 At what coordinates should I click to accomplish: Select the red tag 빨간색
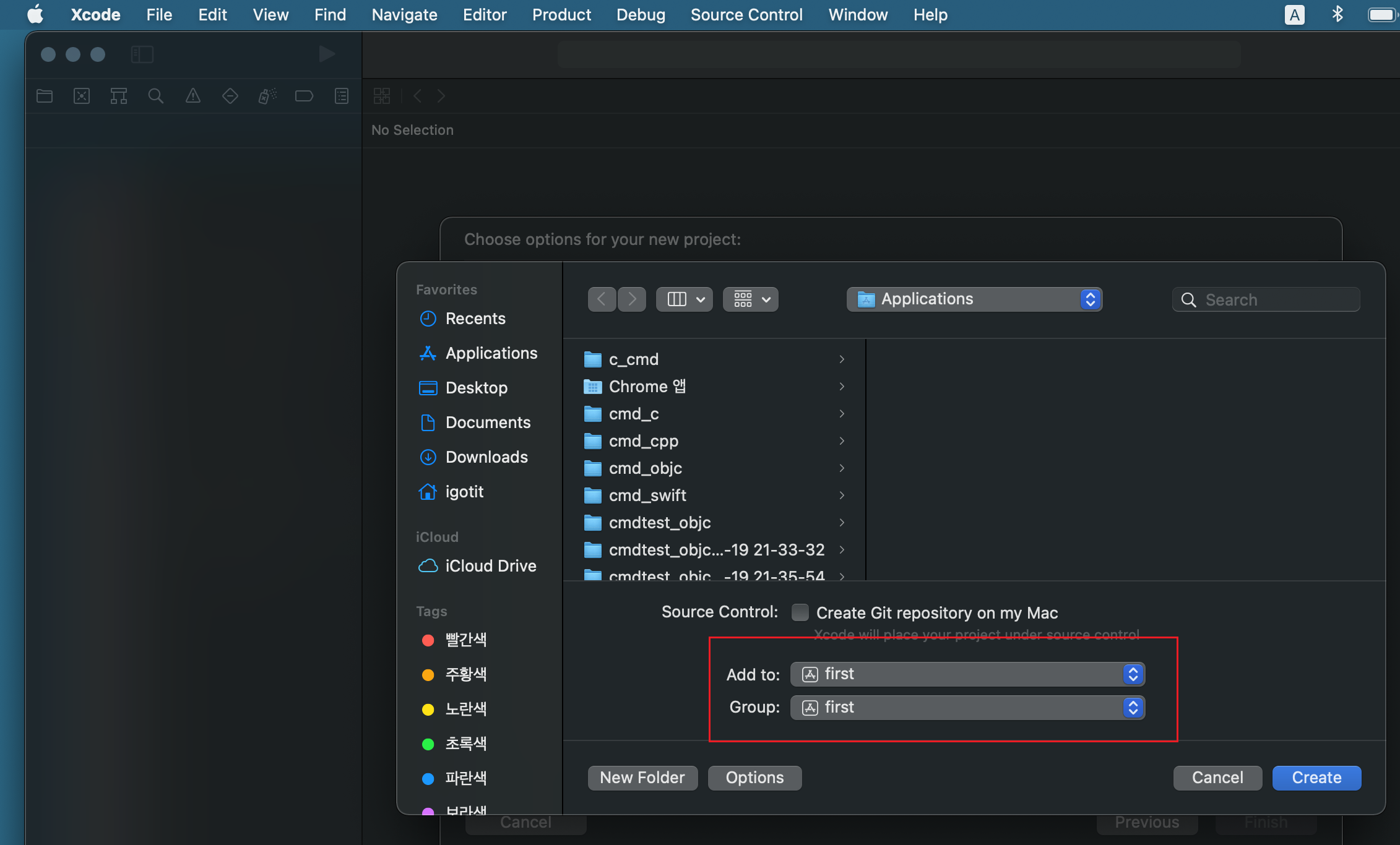coord(465,640)
